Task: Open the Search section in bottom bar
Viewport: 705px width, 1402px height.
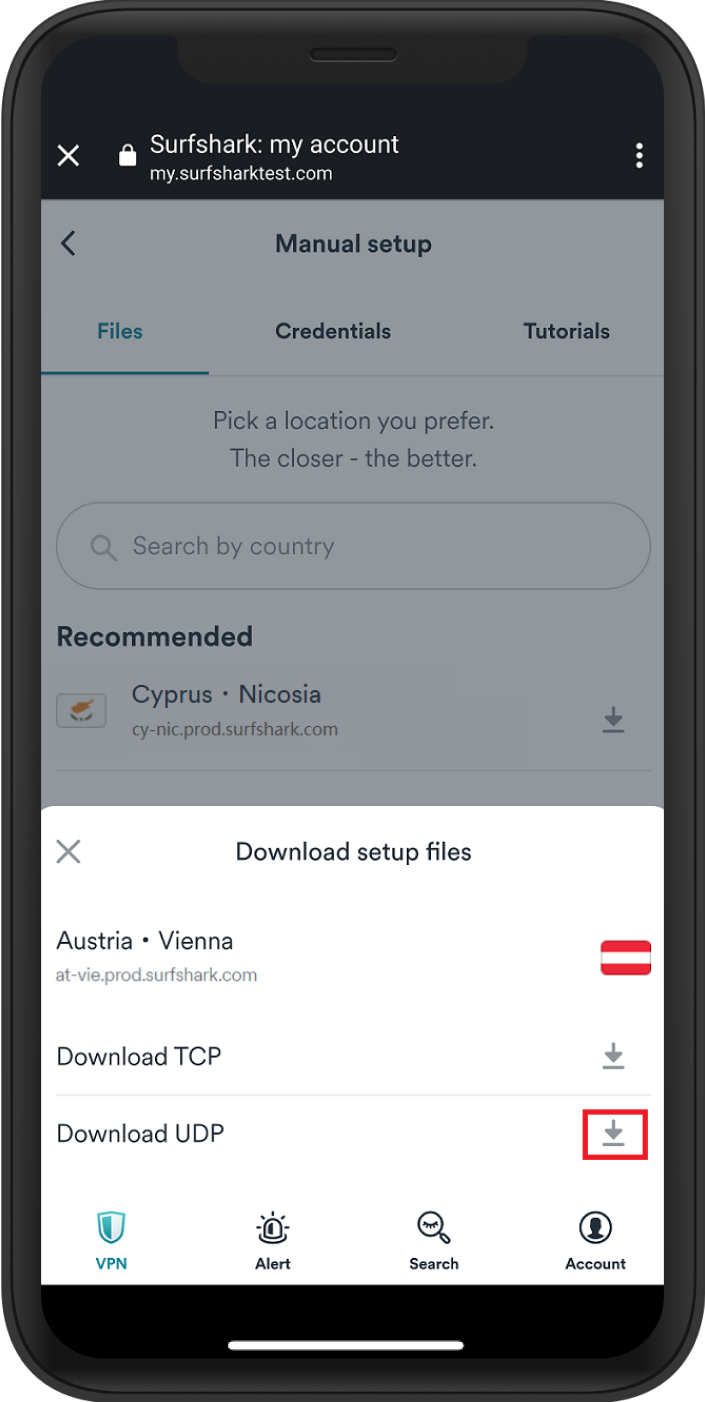Action: [433, 1238]
